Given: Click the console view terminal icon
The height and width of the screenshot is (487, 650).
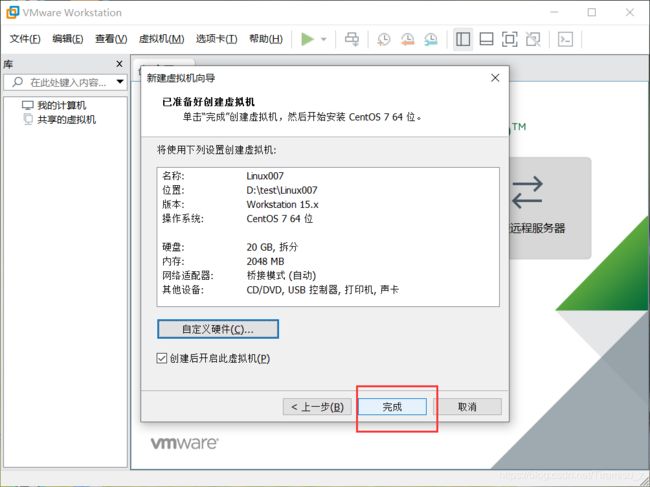Looking at the screenshot, I should (565, 39).
